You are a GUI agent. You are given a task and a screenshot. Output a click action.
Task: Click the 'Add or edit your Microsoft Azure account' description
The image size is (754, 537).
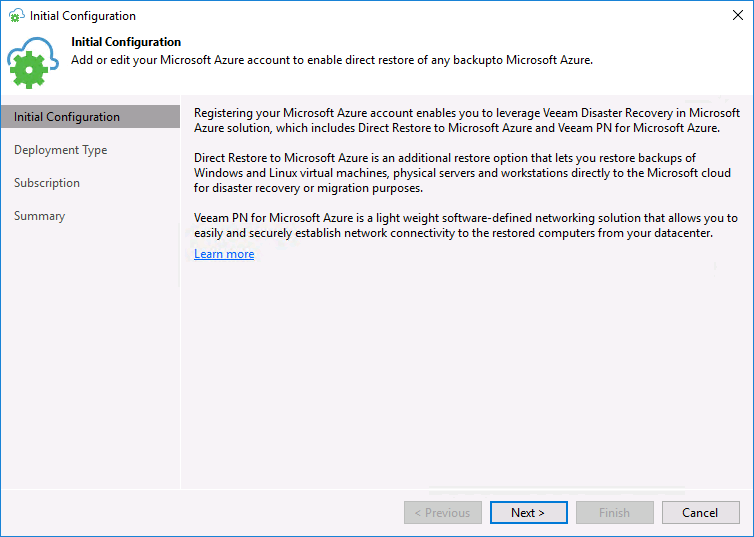[332, 60]
